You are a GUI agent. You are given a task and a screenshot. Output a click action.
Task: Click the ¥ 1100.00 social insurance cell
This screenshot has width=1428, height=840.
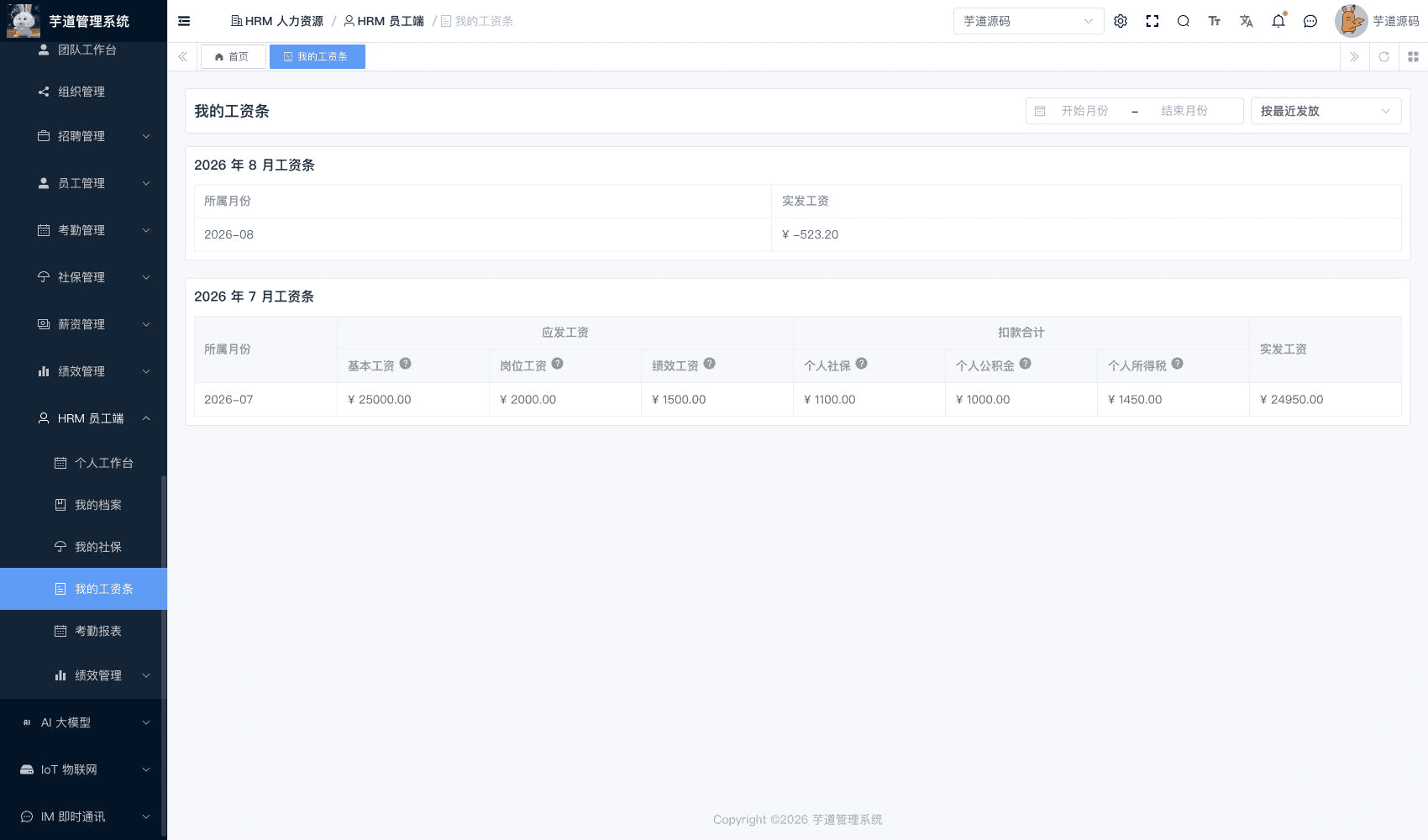869,400
